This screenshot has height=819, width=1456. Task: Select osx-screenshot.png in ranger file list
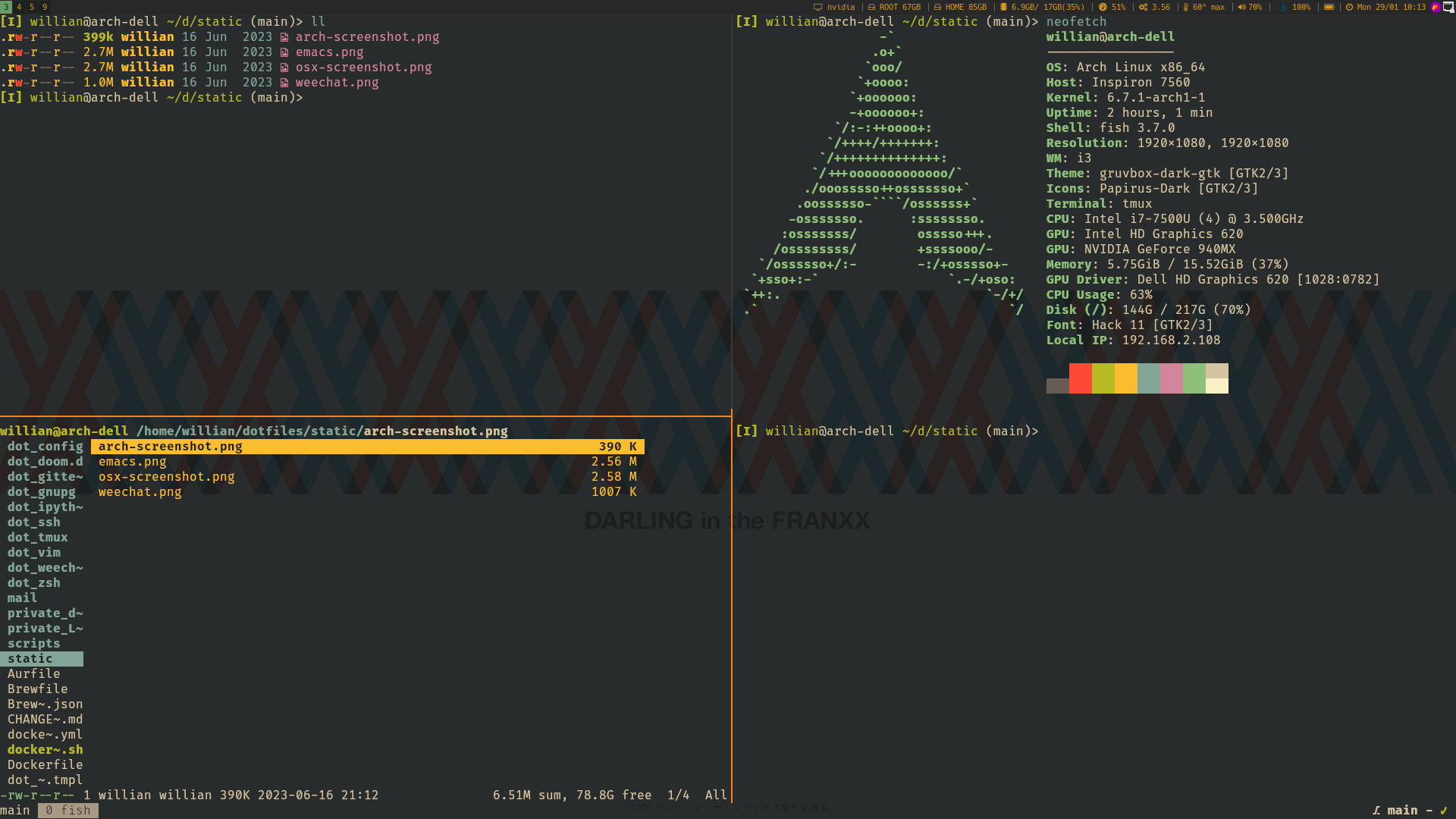click(x=166, y=477)
